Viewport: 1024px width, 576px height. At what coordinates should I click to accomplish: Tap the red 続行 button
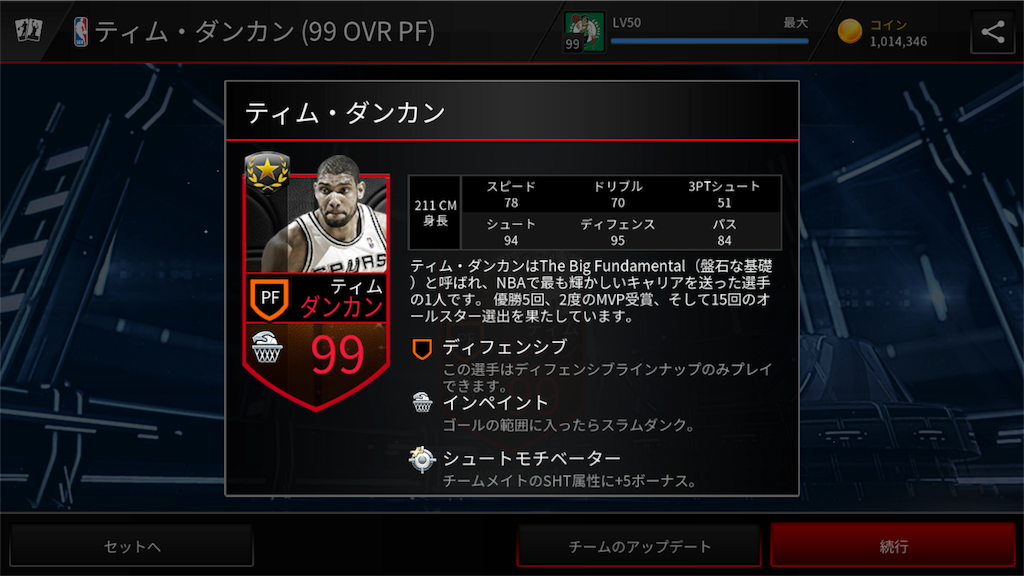(x=893, y=545)
